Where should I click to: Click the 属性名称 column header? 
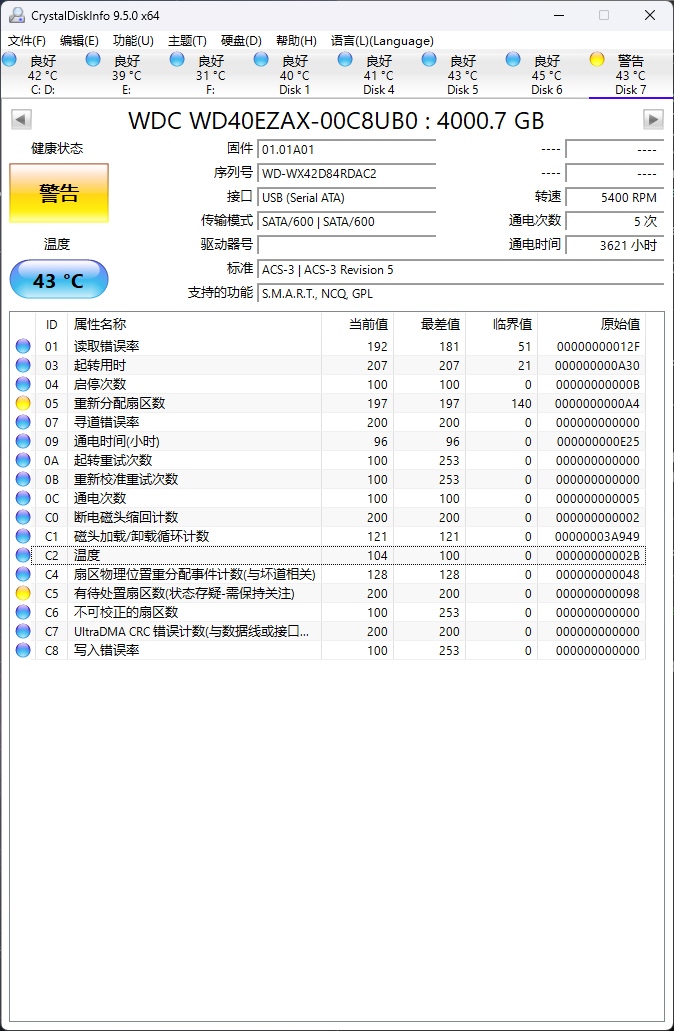pyautogui.click(x=194, y=324)
